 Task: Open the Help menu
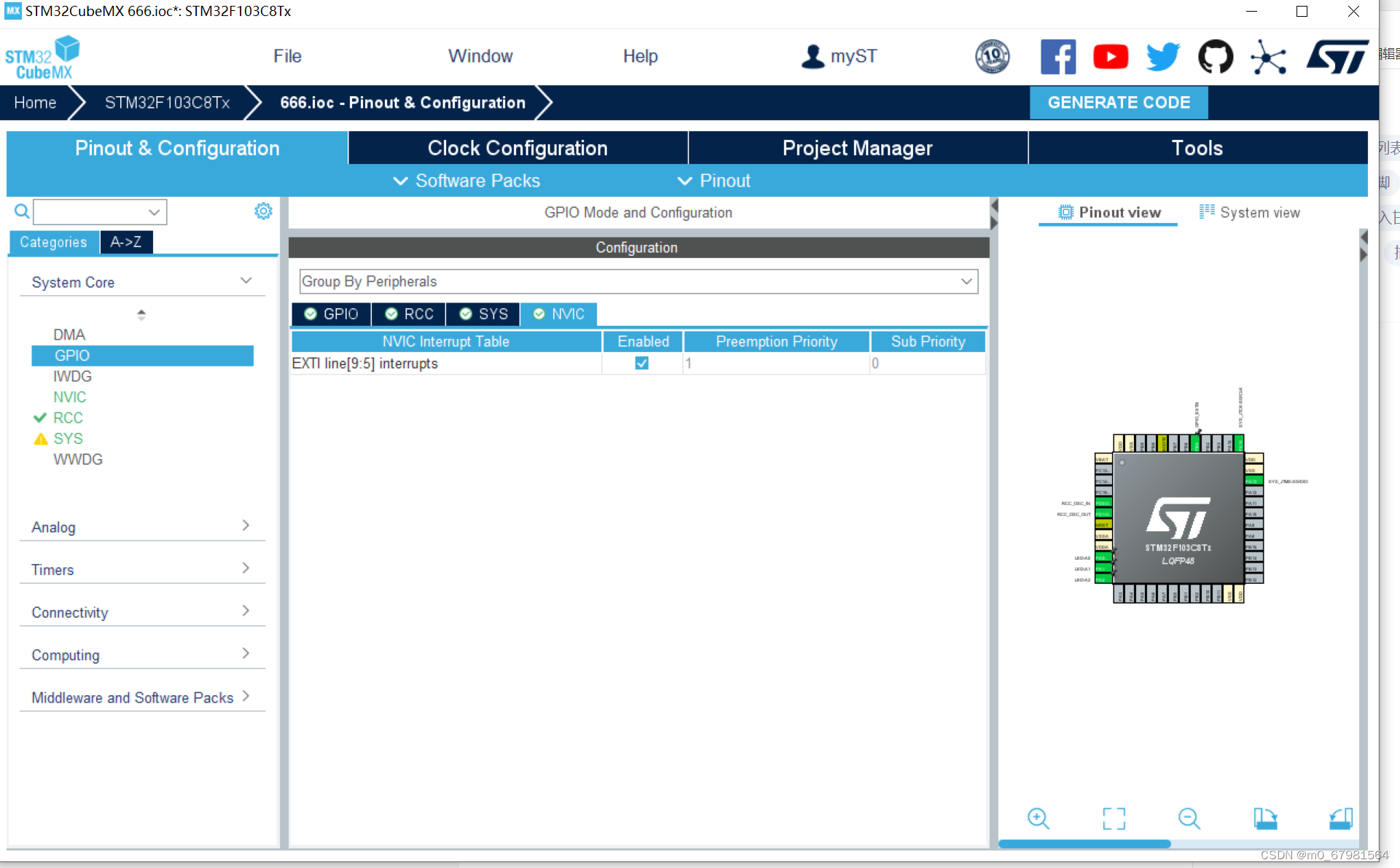click(x=640, y=56)
